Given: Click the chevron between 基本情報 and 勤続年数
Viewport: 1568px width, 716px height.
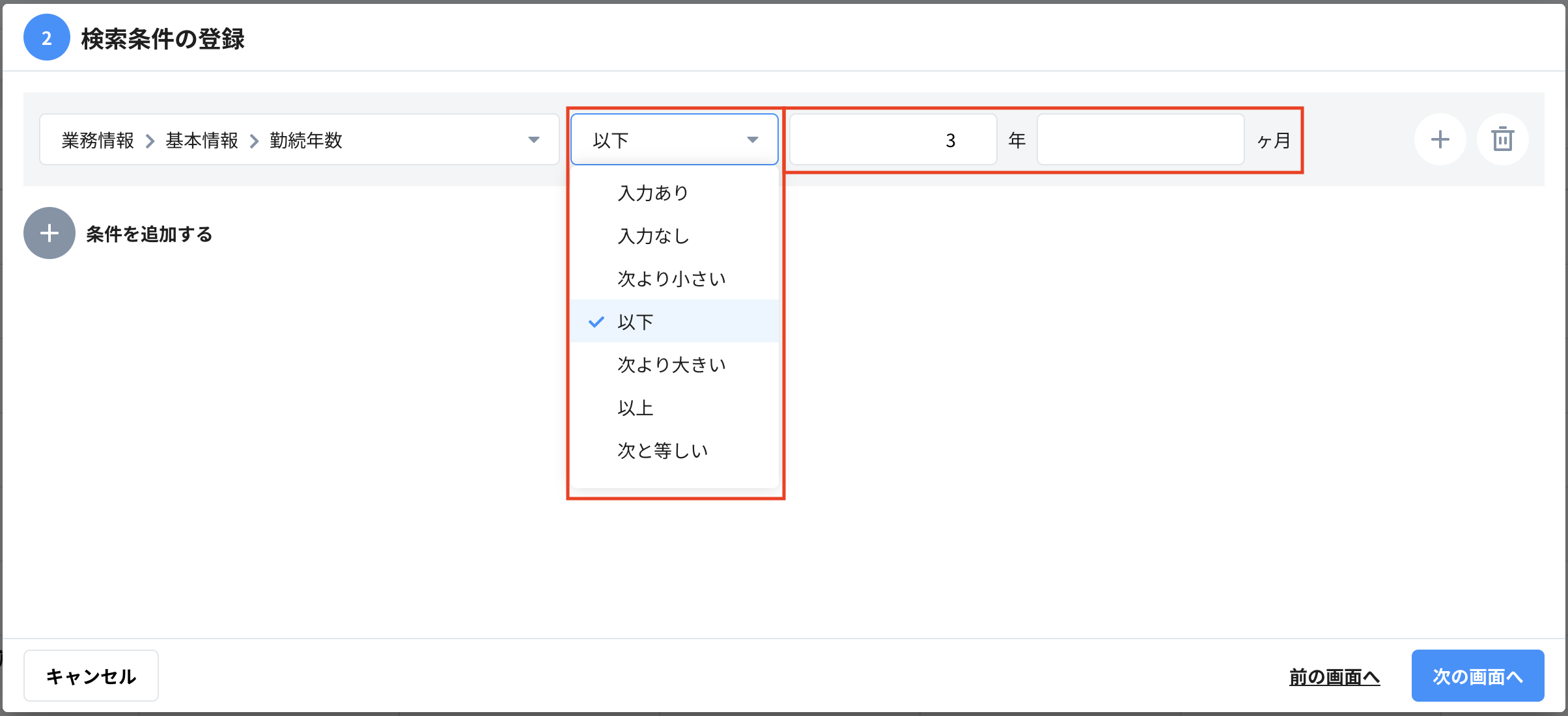Looking at the screenshot, I should 253,140.
